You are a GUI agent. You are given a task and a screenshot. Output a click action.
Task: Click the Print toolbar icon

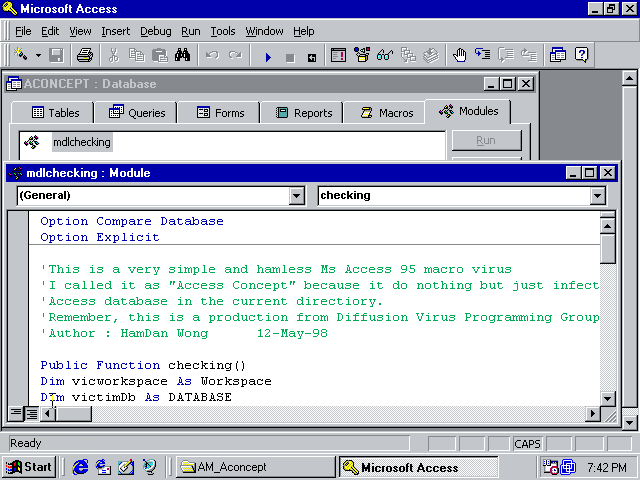click(85, 55)
